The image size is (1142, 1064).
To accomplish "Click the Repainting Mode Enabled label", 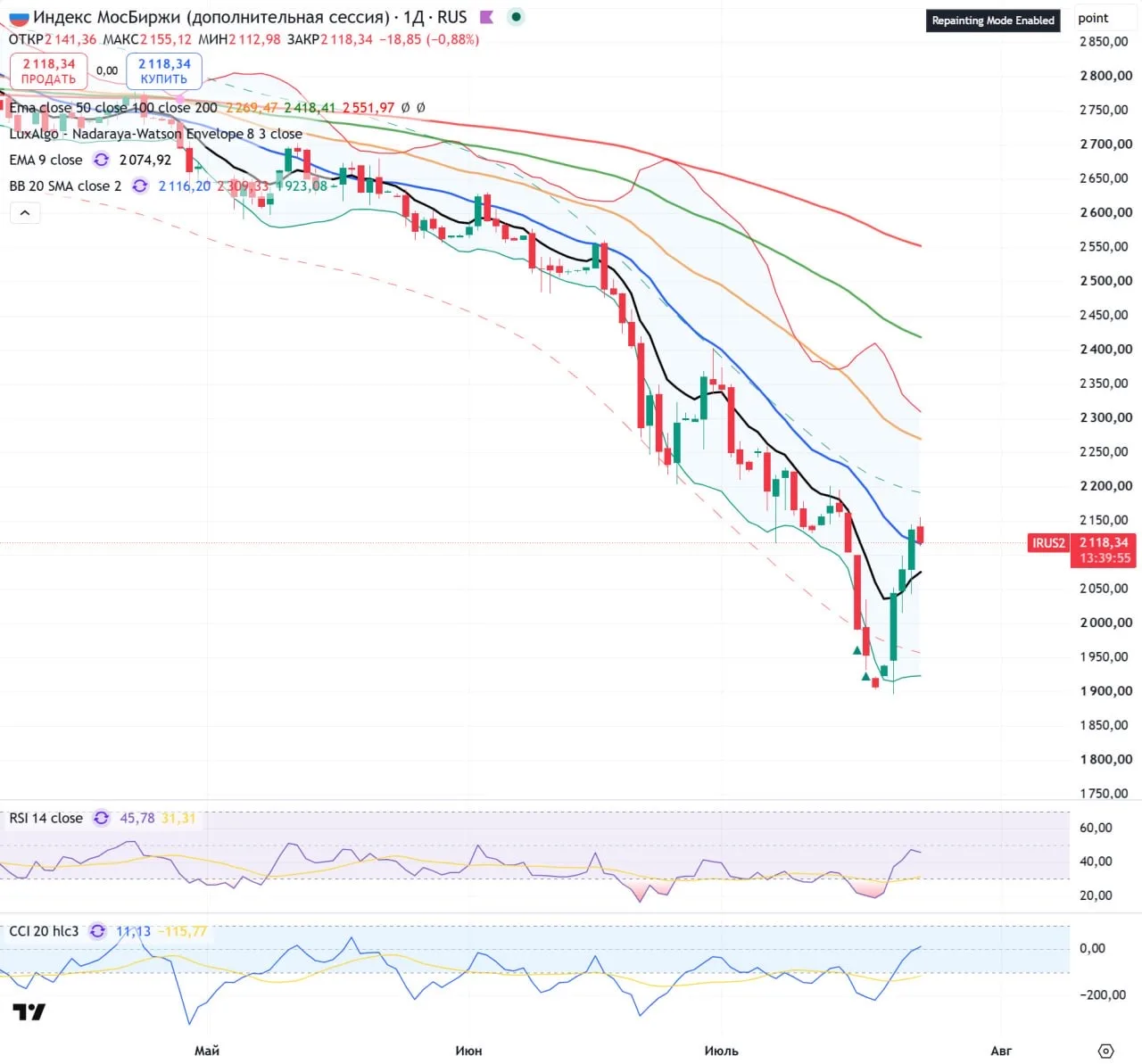I will [x=993, y=21].
